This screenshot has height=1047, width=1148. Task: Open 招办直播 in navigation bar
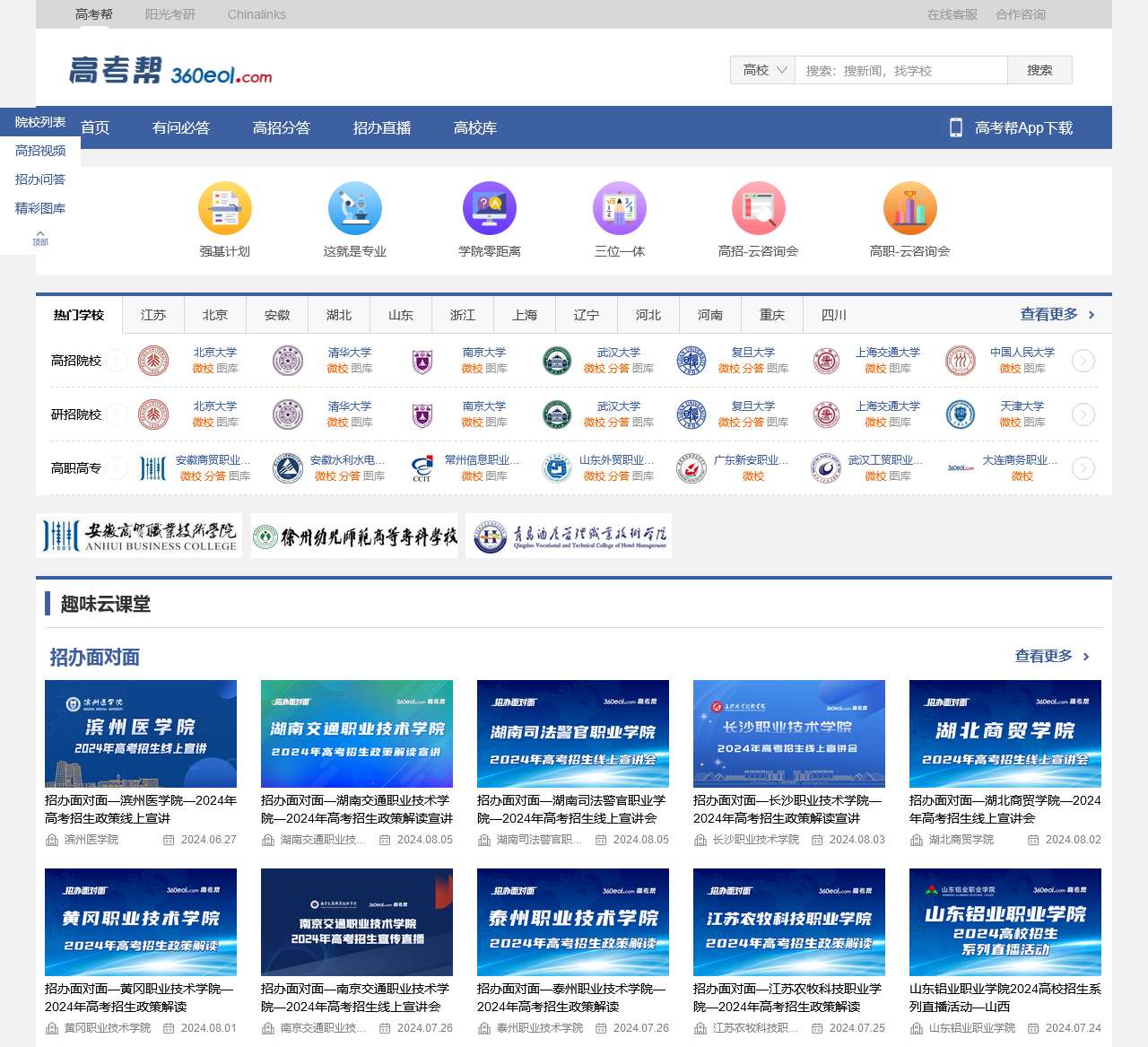[382, 127]
